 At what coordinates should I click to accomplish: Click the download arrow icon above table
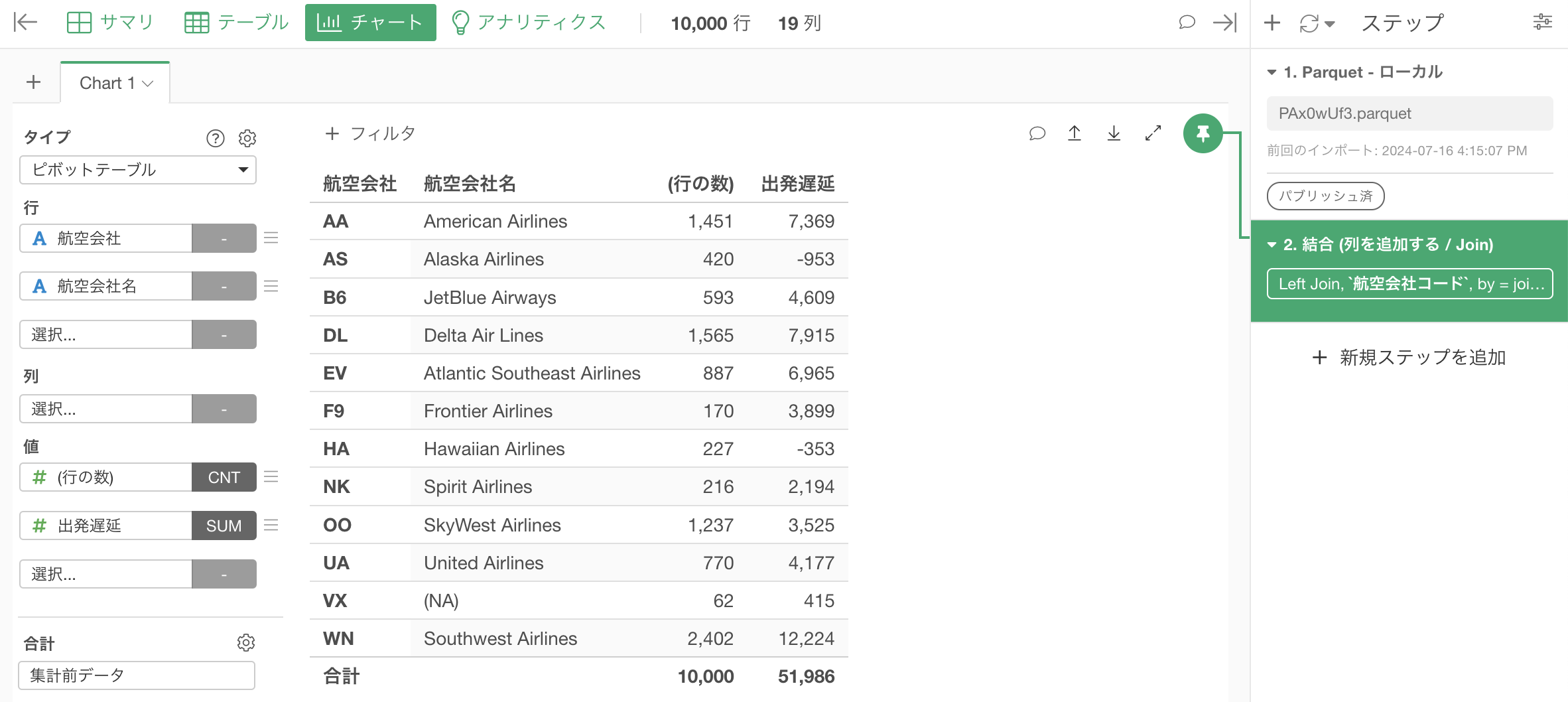(x=1114, y=133)
